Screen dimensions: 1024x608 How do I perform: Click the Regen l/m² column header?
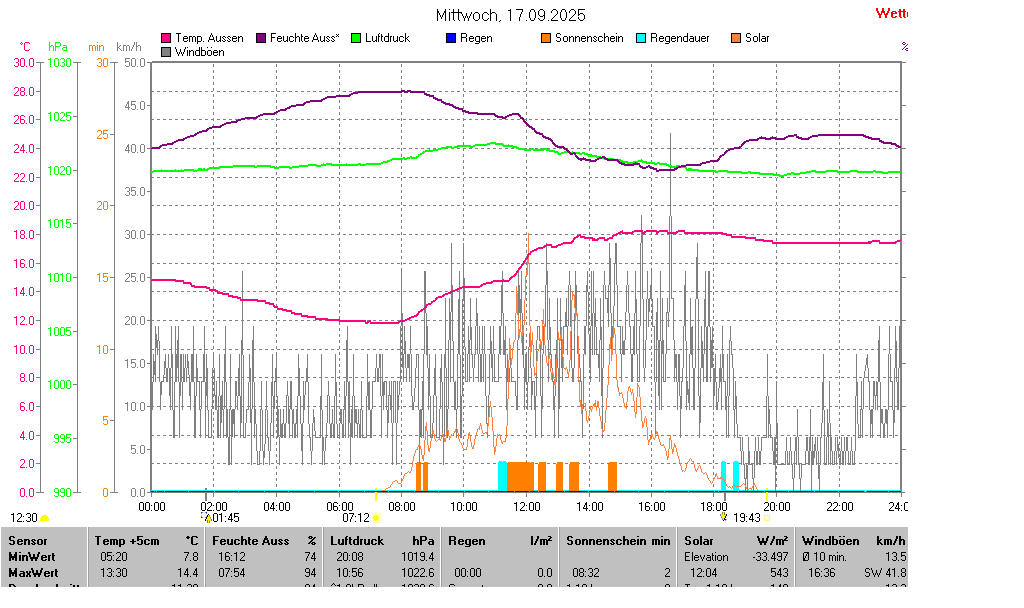click(x=500, y=541)
